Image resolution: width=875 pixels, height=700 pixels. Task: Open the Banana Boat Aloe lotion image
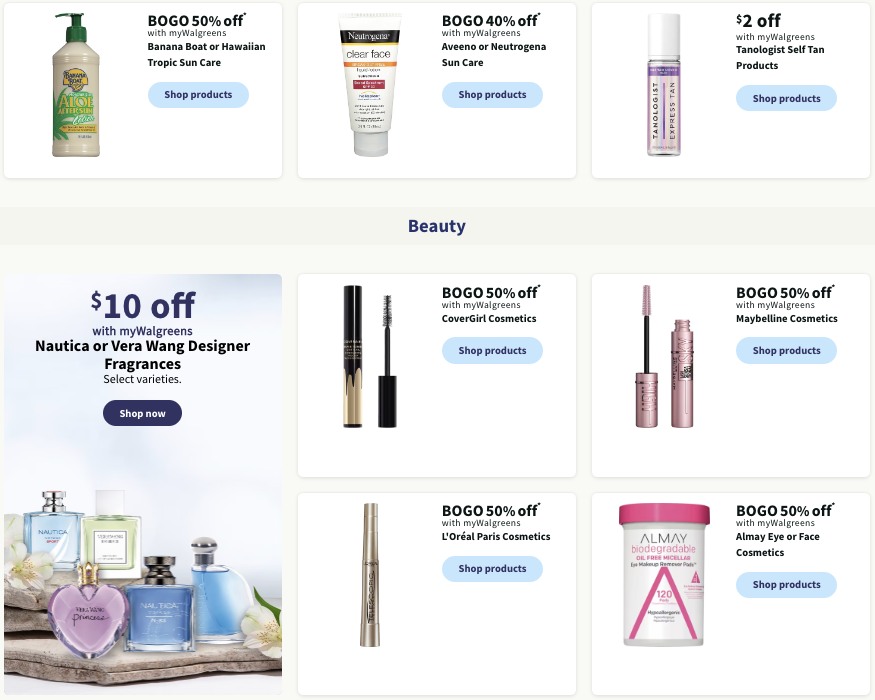76,85
